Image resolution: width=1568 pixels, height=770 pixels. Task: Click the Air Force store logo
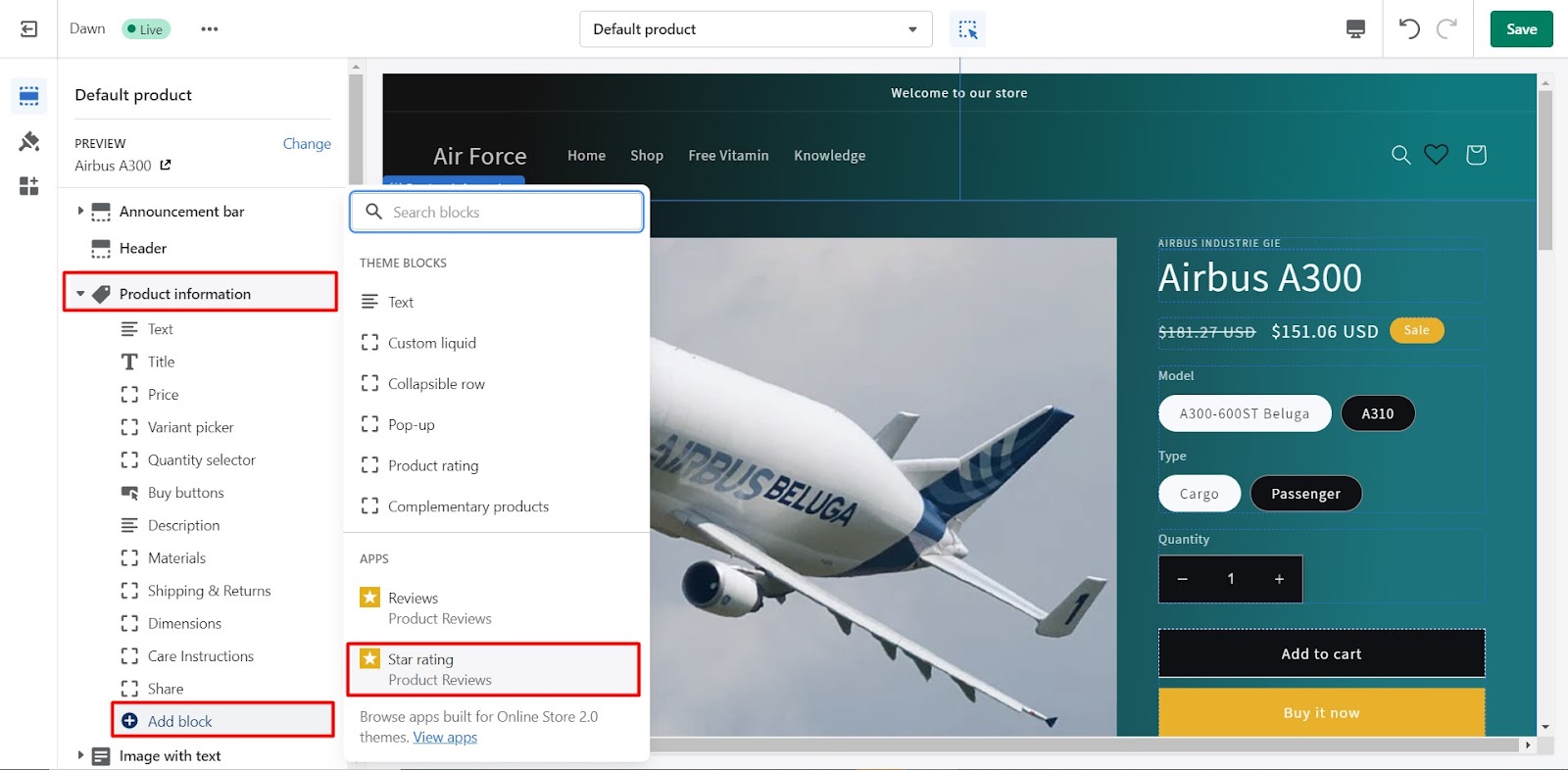coord(479,156)
